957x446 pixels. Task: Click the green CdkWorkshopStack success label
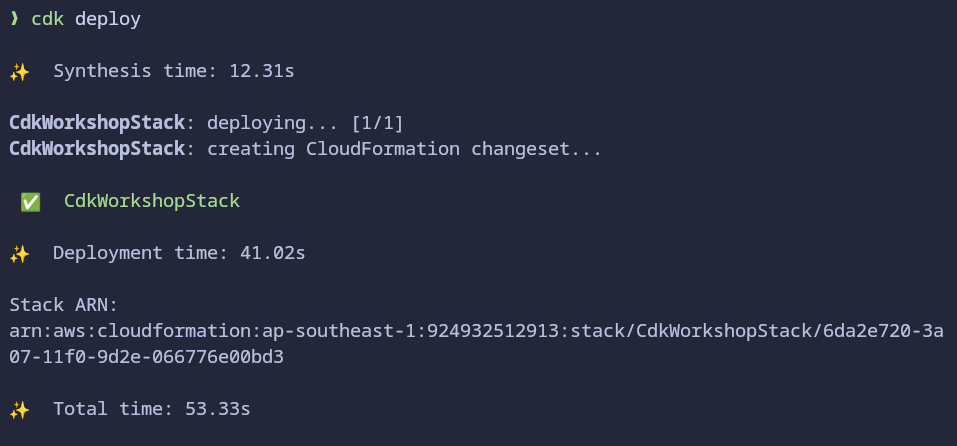pos(152,201)
